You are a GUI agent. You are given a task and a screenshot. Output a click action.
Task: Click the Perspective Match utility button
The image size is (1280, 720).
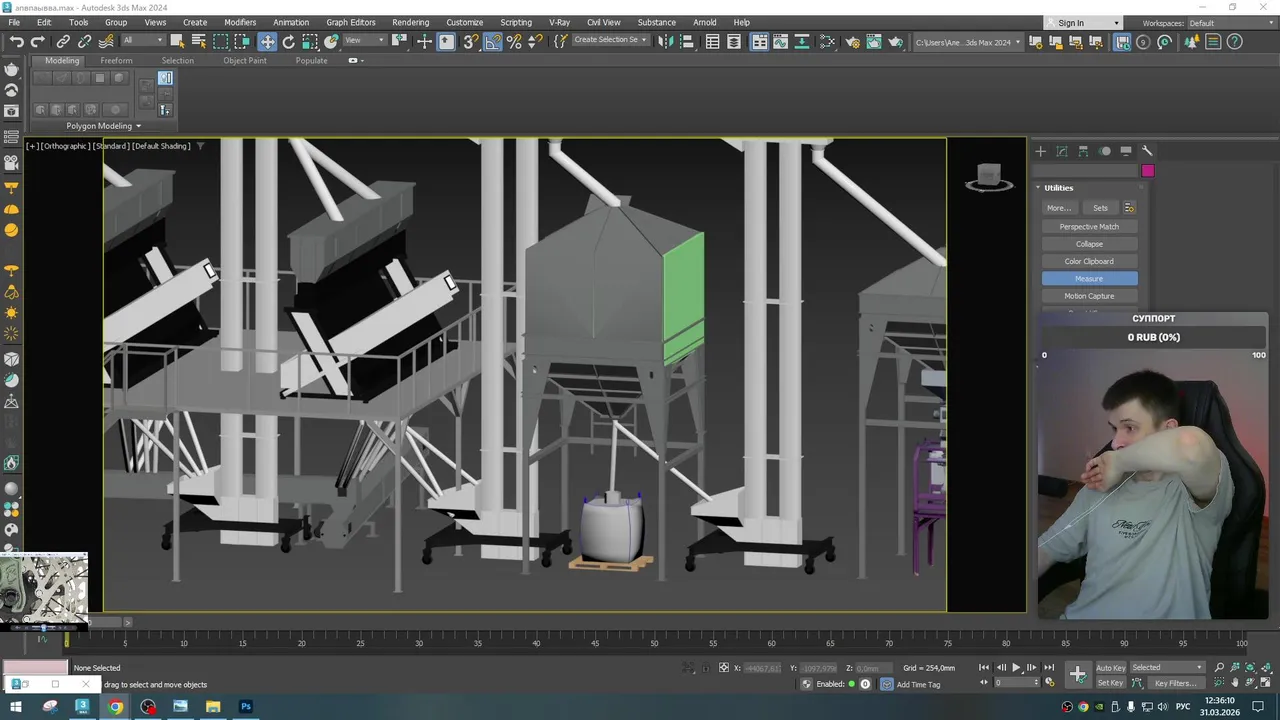click(1089, 227)
